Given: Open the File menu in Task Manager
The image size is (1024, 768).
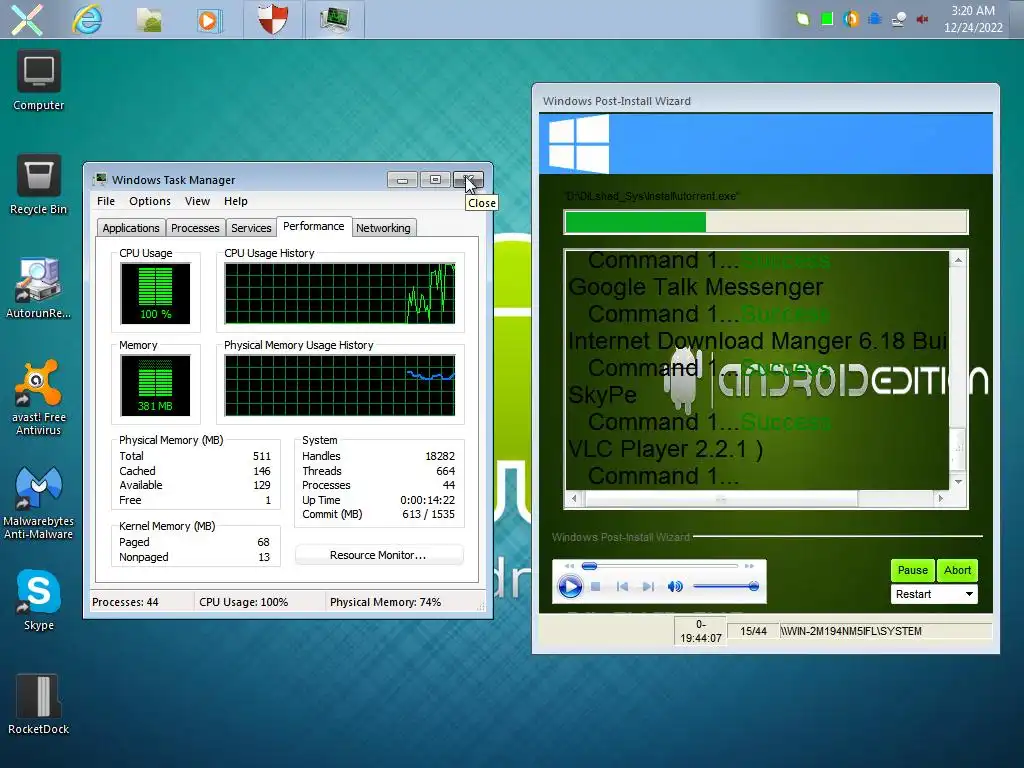Looking at the screenshot, I should 106,201.
